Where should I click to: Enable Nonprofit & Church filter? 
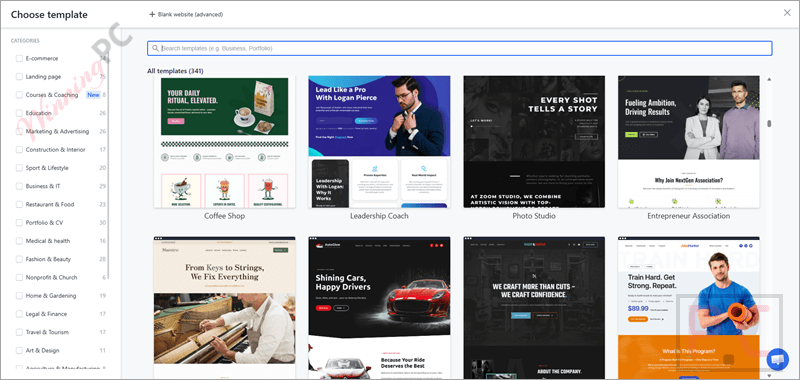19,277
